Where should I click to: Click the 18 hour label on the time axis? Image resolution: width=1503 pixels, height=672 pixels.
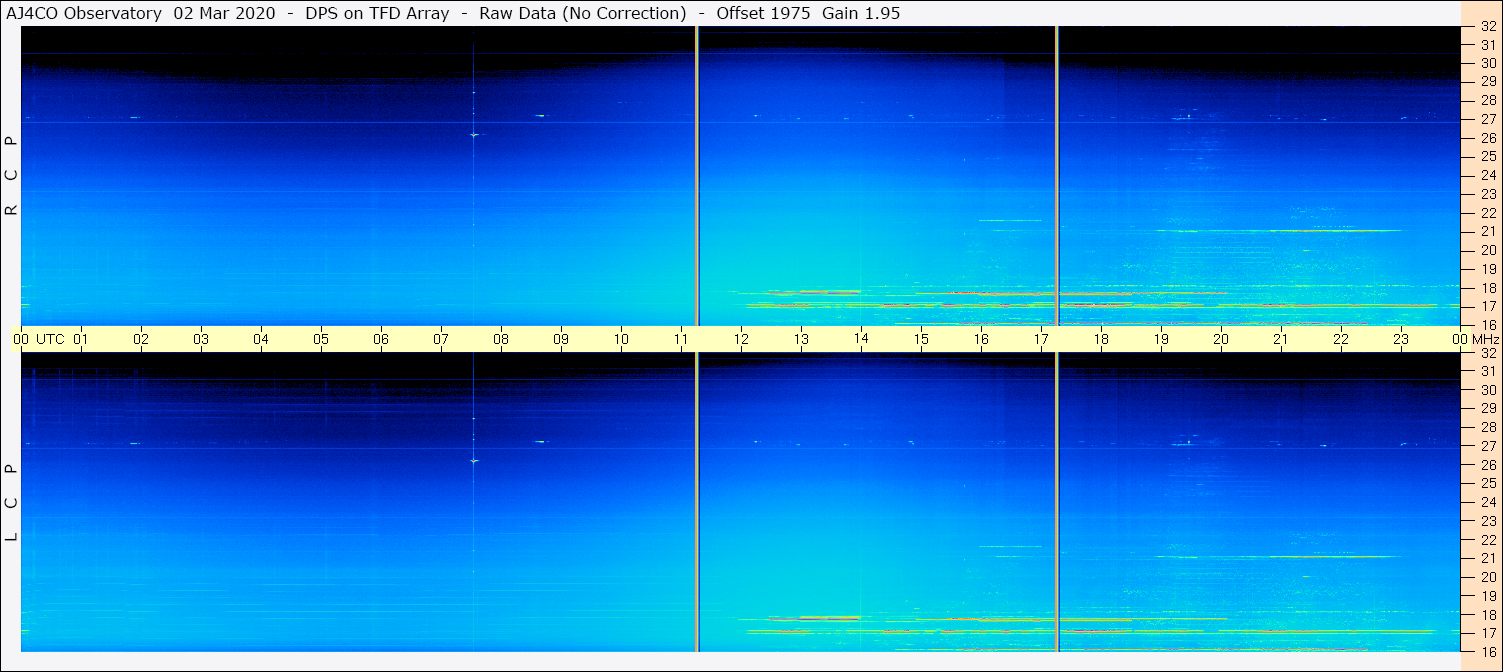(1101, 339)
